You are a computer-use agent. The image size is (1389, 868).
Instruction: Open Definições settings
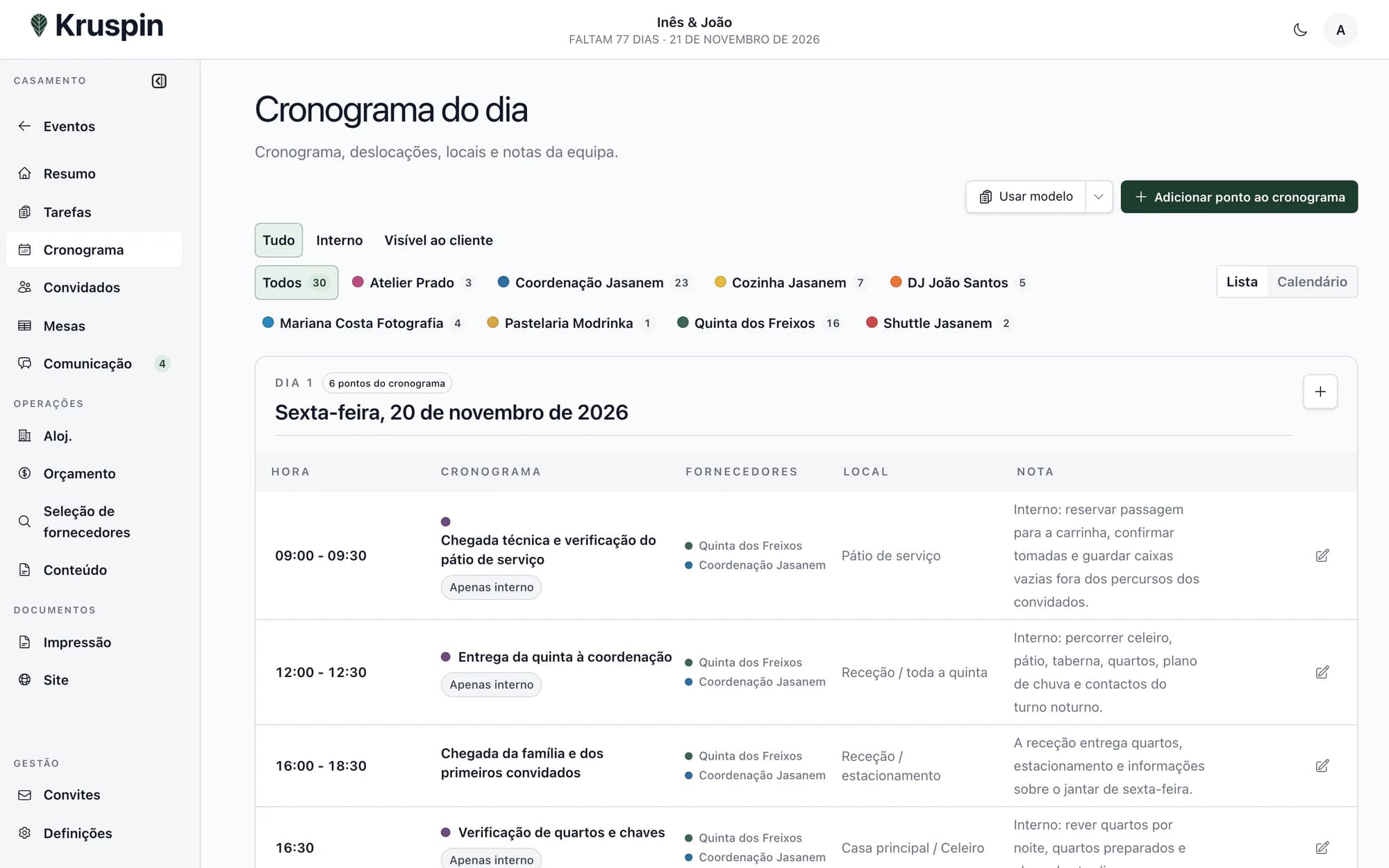pos(94,833)
